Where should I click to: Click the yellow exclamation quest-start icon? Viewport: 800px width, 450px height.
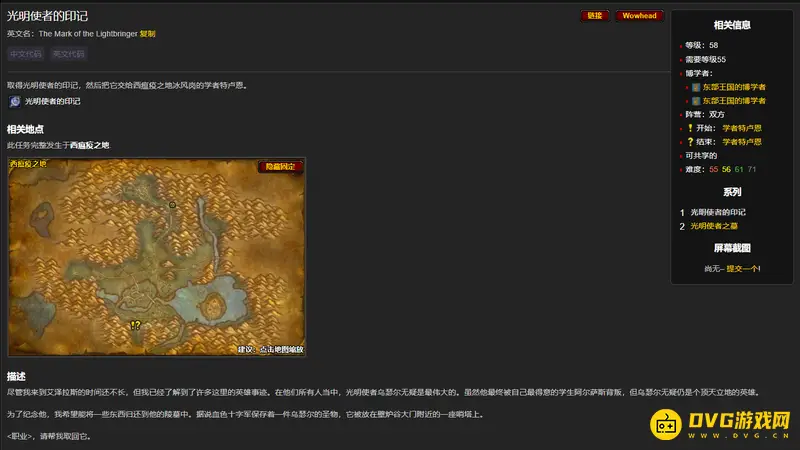[x=690, y=128]
